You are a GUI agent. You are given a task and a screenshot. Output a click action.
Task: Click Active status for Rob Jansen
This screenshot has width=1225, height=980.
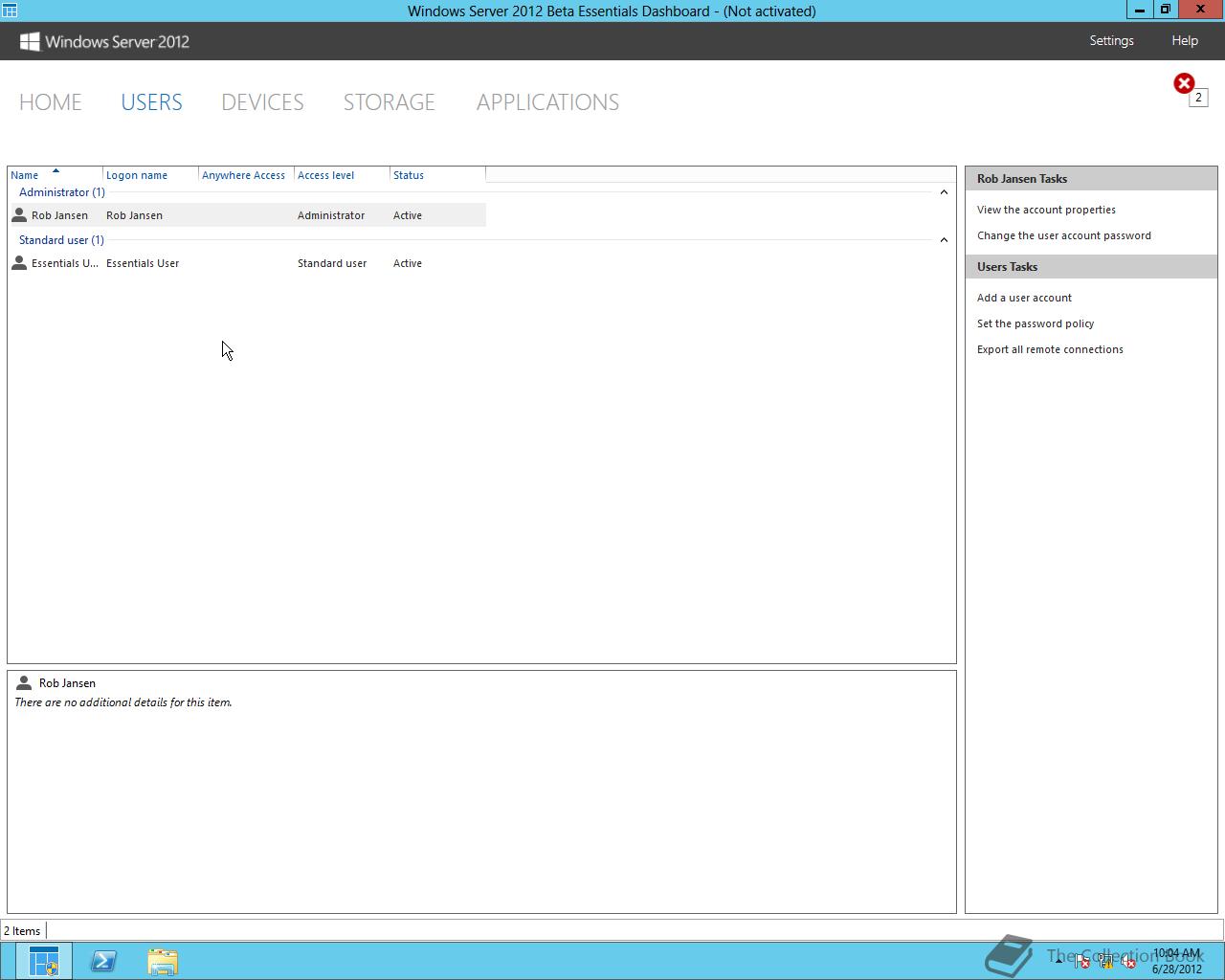pyautogui.click(x=408, y=215)
